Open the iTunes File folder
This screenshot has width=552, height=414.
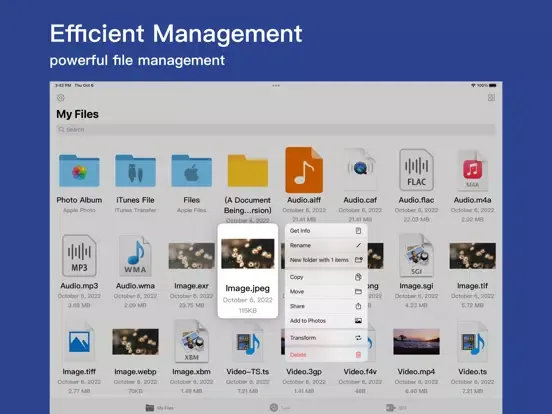tap(136, 171)
